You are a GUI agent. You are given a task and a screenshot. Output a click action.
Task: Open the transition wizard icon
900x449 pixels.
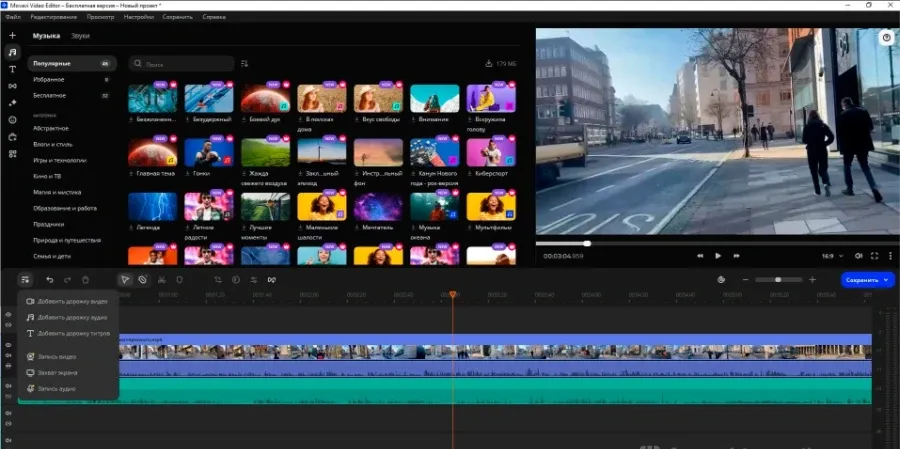click(271, 280)
